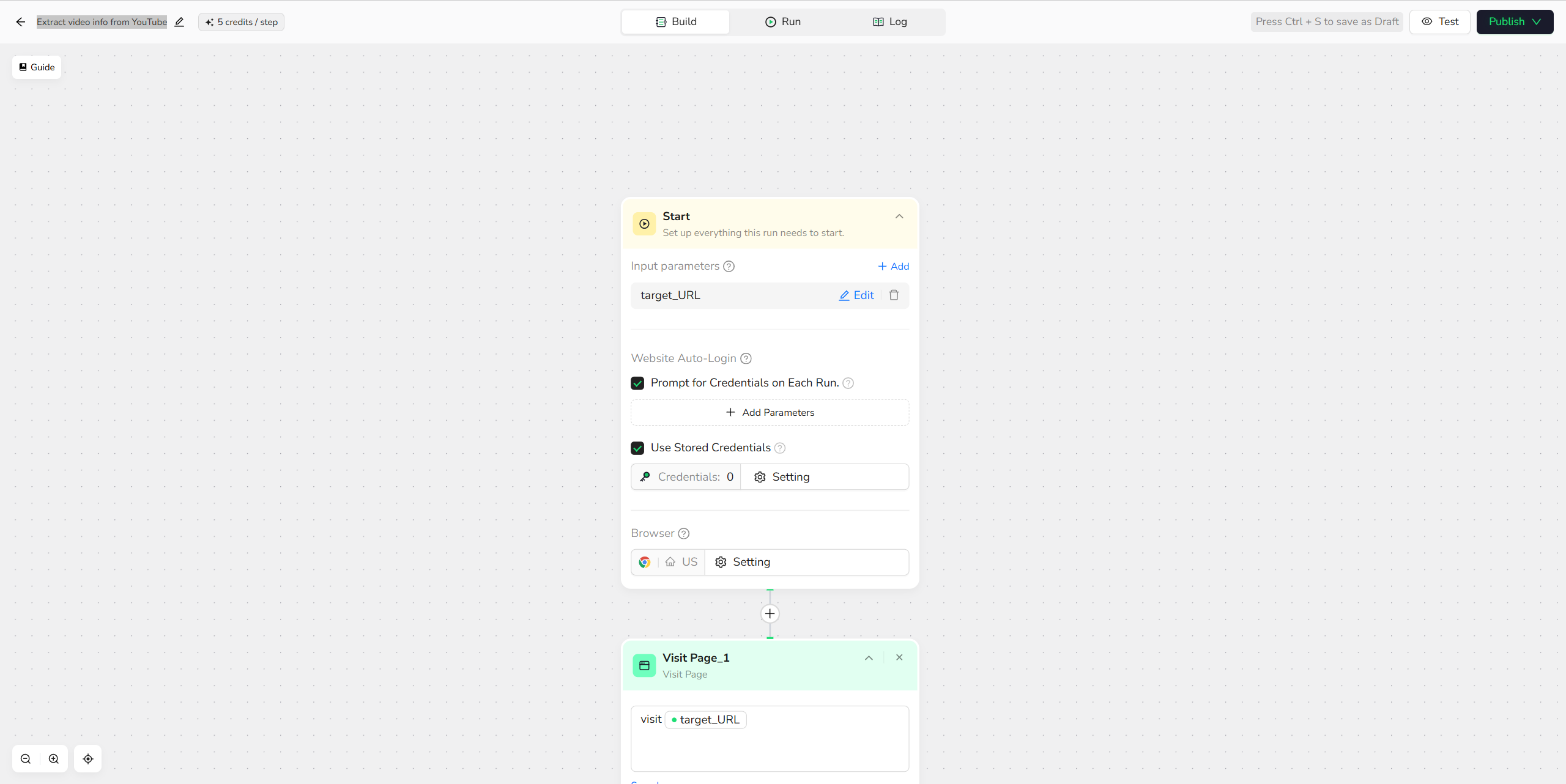Click the recenter canvas target icon
The image size is (1566, 784).
pos(88,759)
